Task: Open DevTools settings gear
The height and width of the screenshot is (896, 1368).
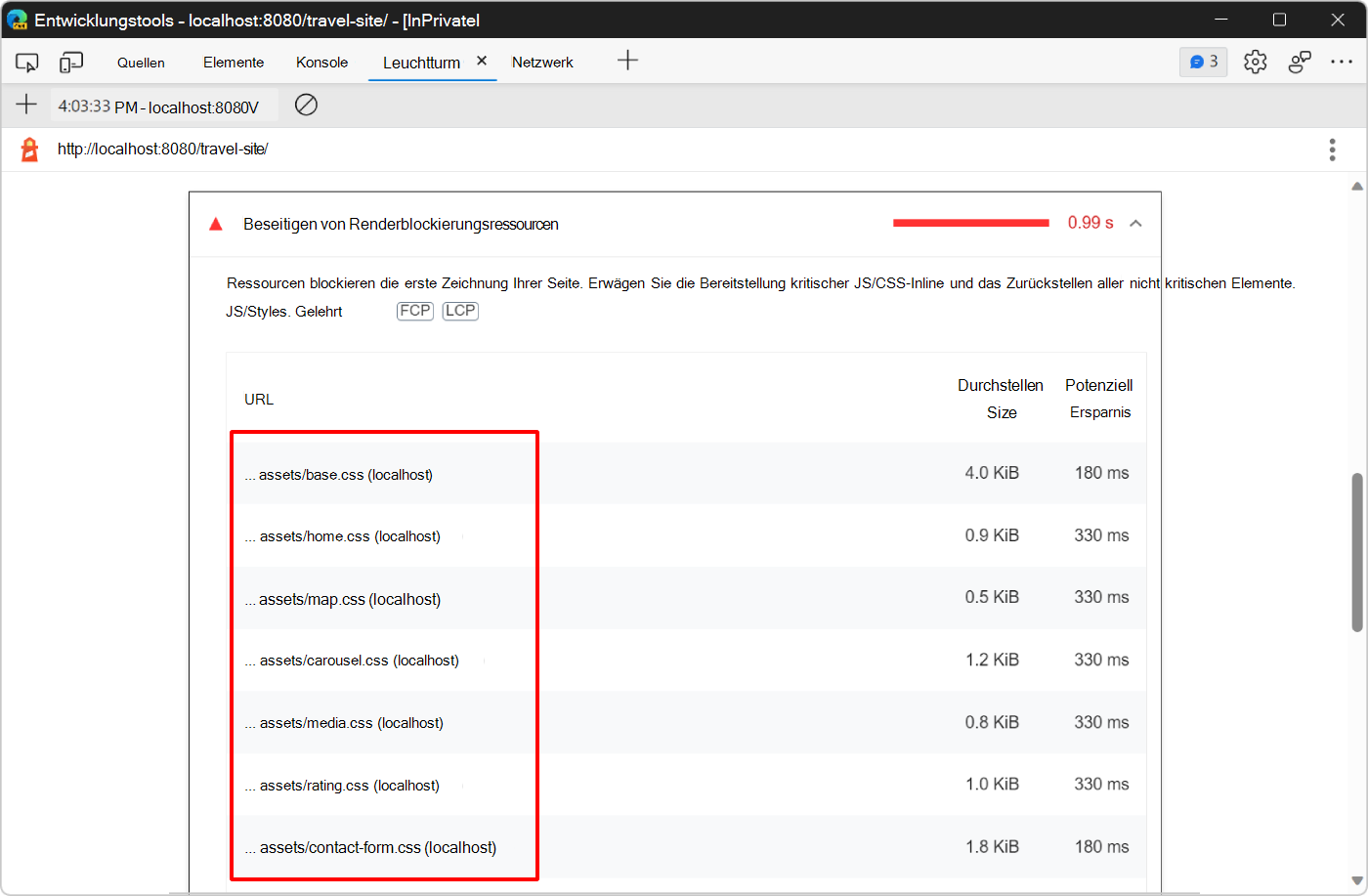Action: pyautogui.click(x=1255, y=61)
